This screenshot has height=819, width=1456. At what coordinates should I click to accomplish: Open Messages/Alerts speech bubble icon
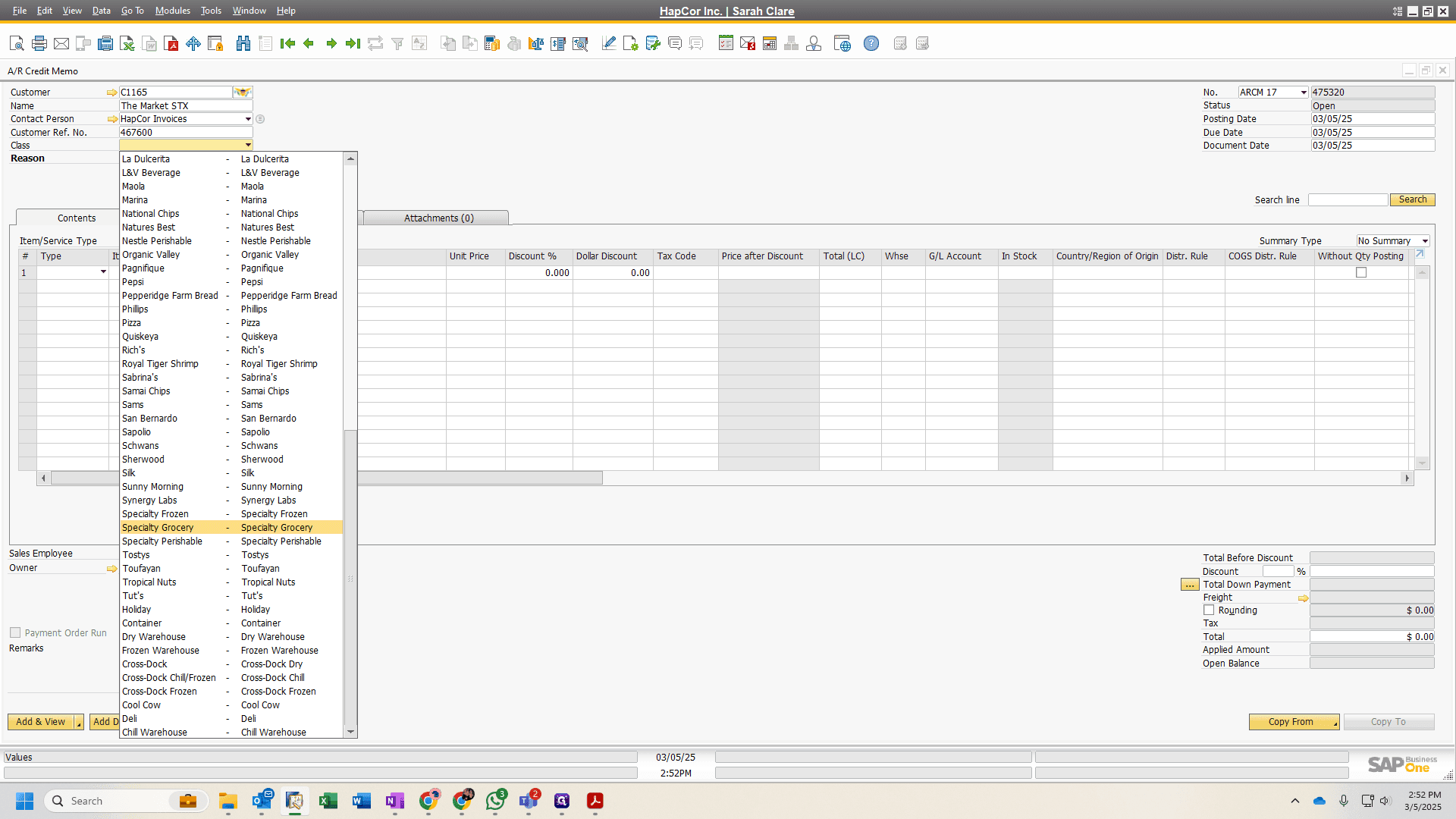(x=674, y=44)
